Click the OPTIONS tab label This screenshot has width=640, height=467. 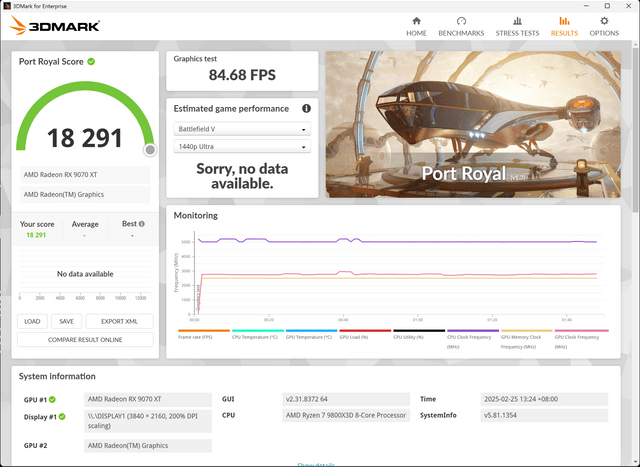(x=604, y=33)
